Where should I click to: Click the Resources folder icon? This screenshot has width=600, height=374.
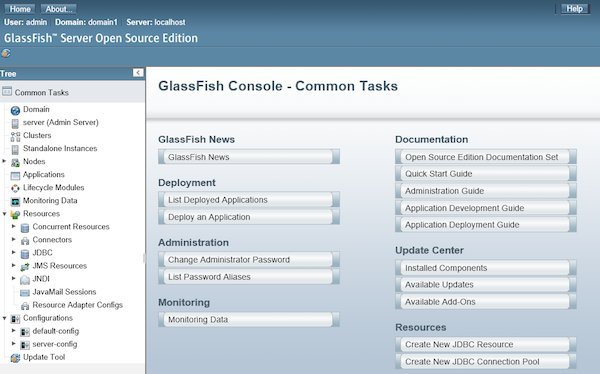pyautogui.click(x=15, y=215)
